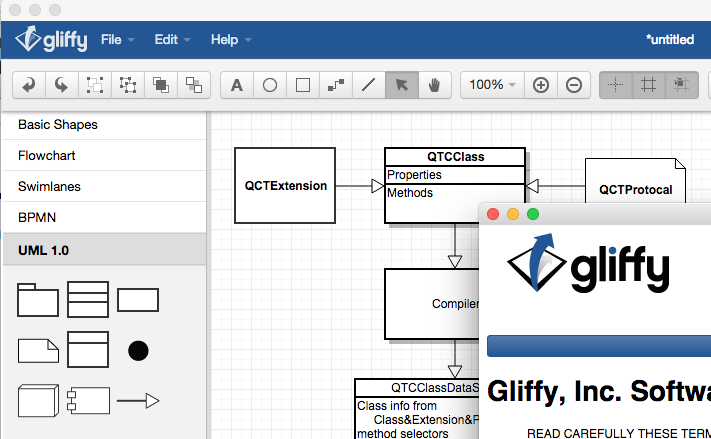Click the Zoom in plus button

541,85
